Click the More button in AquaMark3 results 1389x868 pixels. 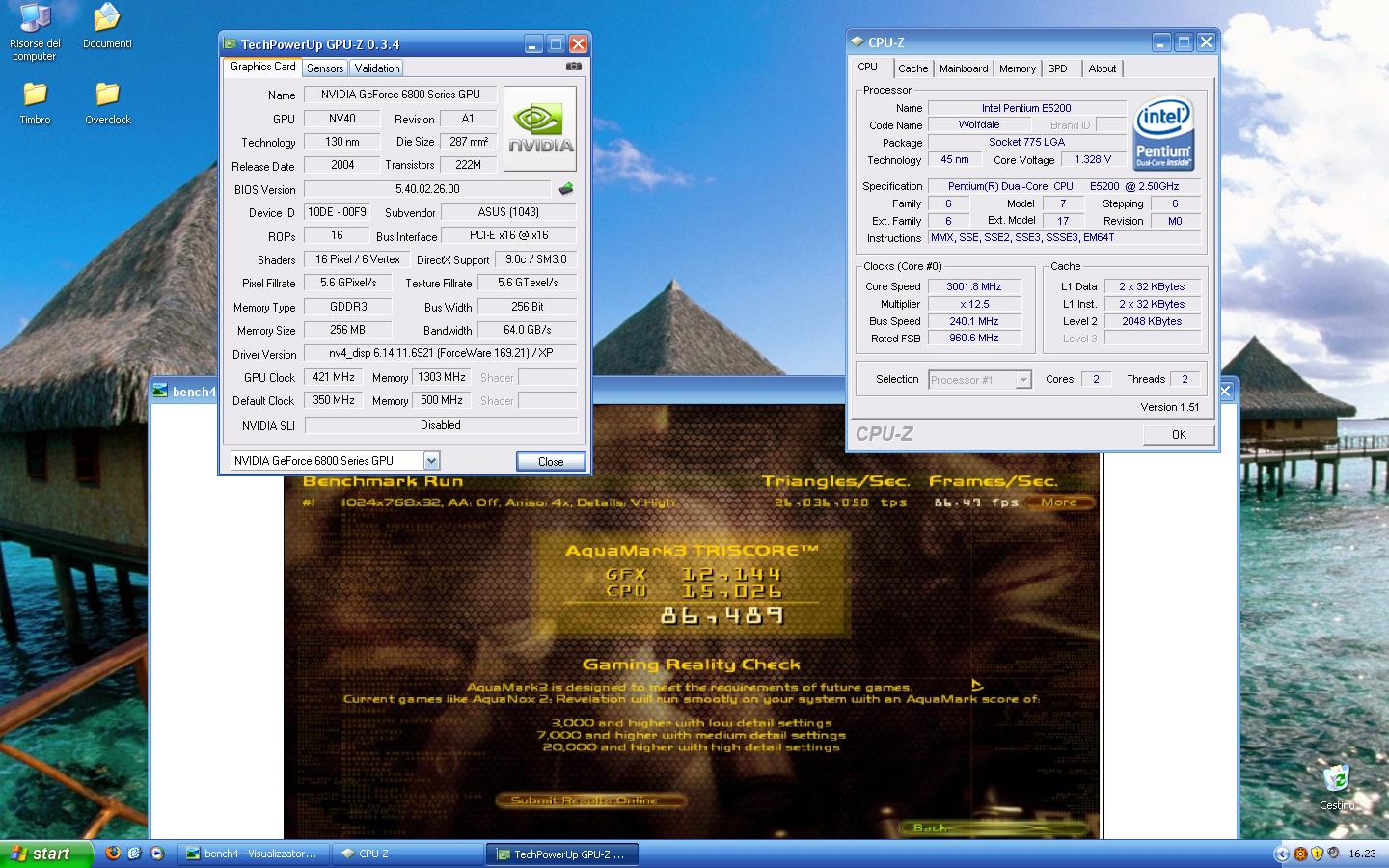pyautogui.click(x=1059, y=502)
